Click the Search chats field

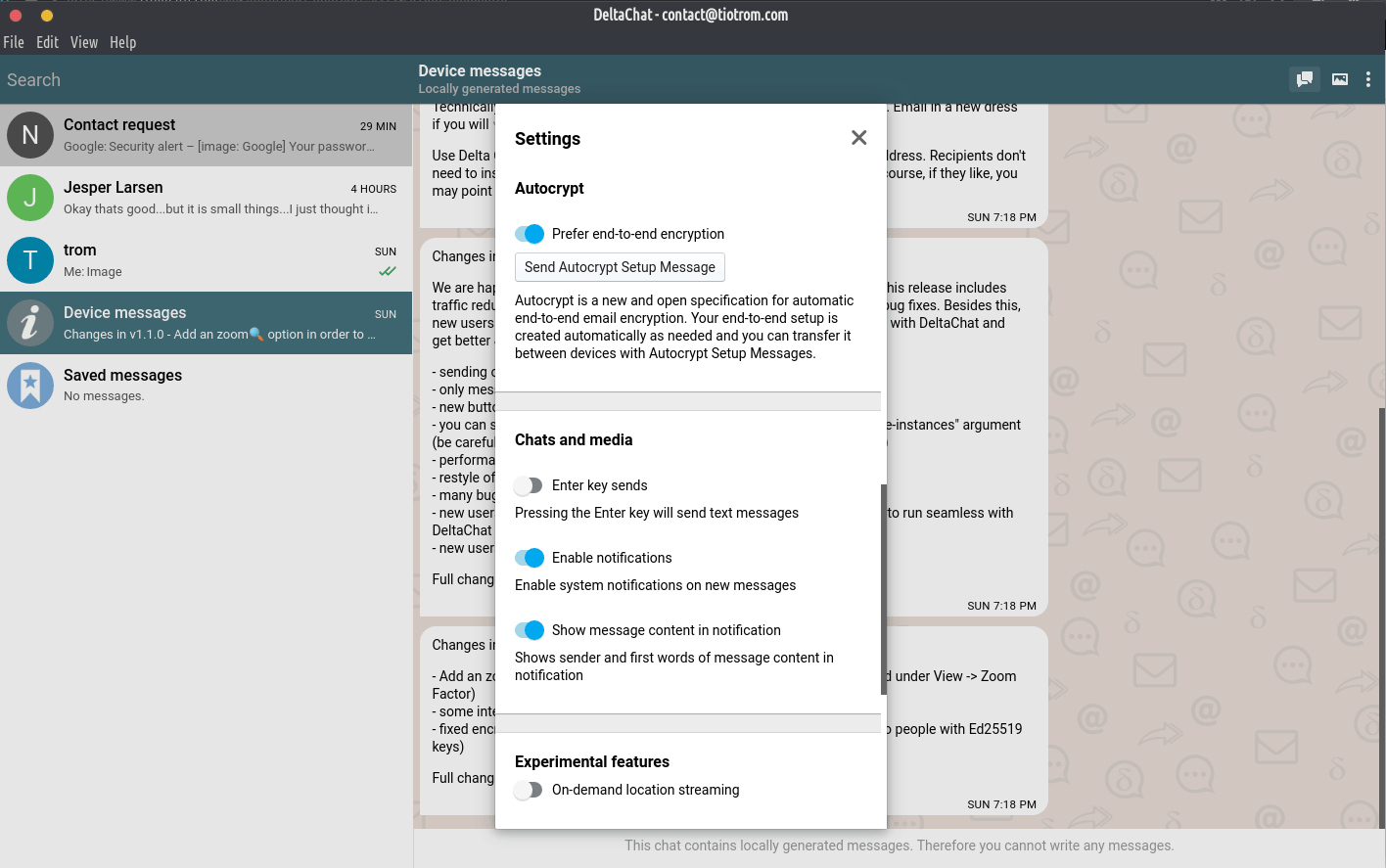tap(206, 80)
